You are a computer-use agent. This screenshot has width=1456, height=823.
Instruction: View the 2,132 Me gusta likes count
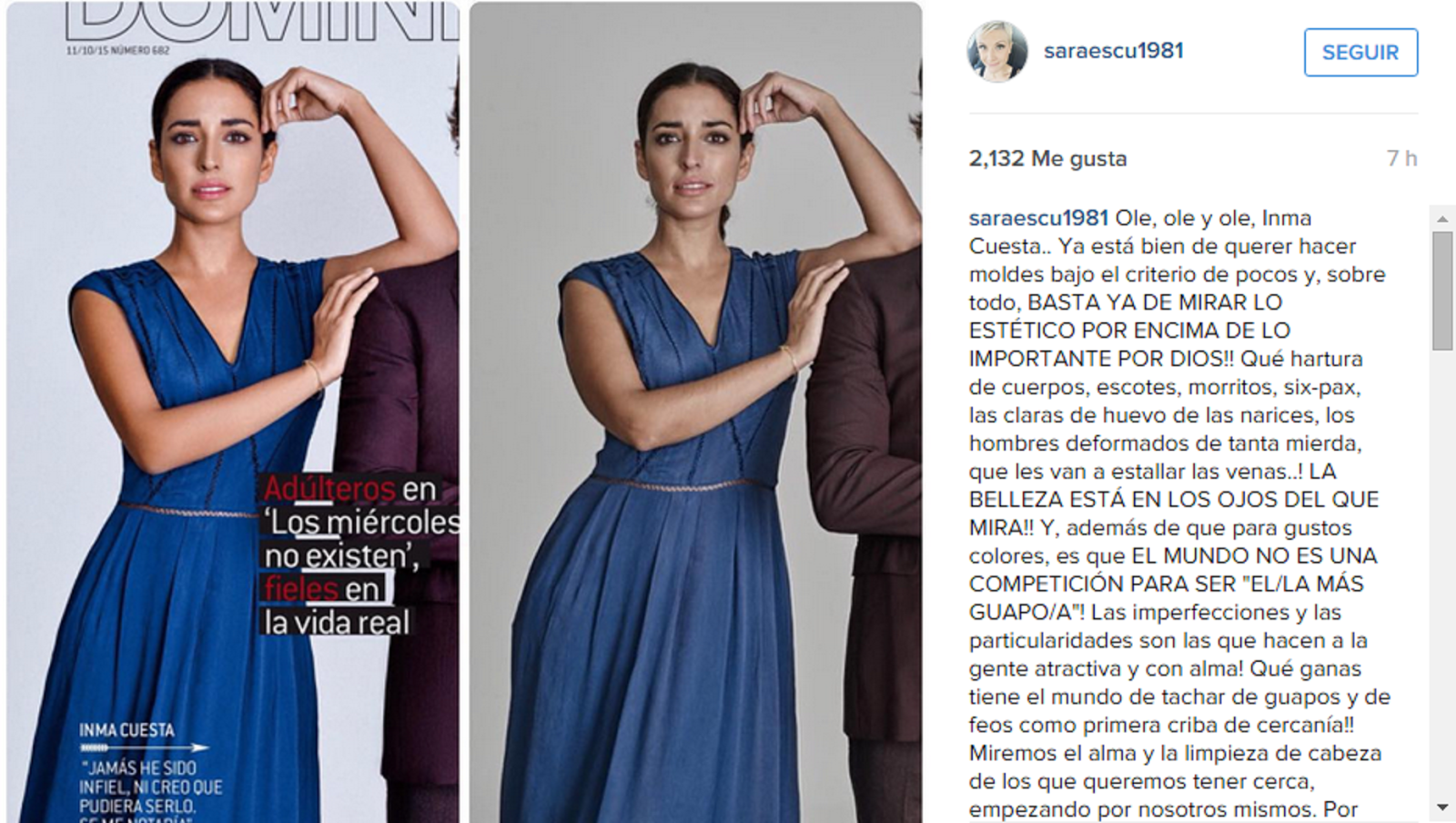pyautogui.click(x=1047, y=158)
